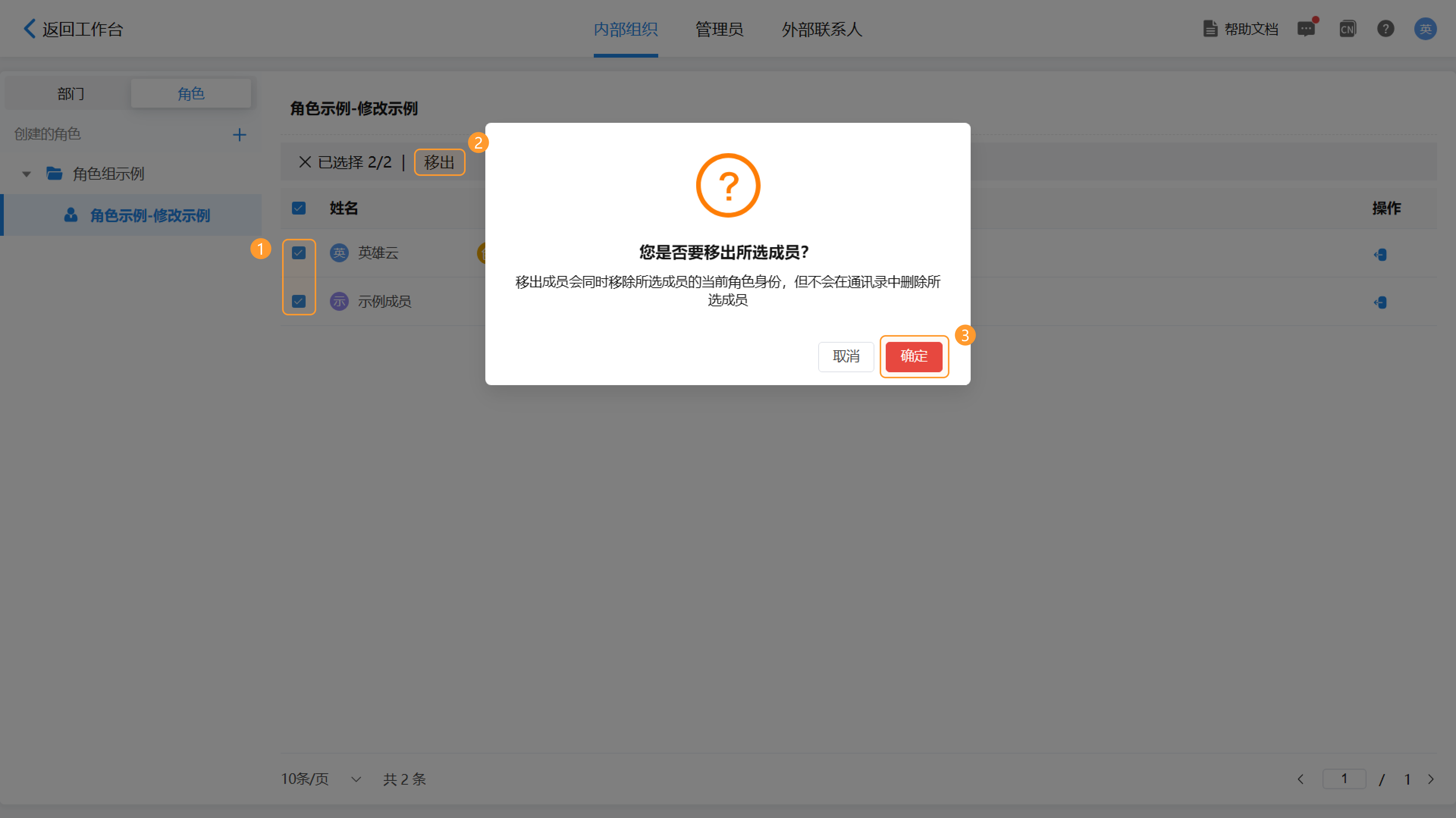Switch to the 管理员 tab
This screenshot has height=818, width=1456.
(719, 29)
